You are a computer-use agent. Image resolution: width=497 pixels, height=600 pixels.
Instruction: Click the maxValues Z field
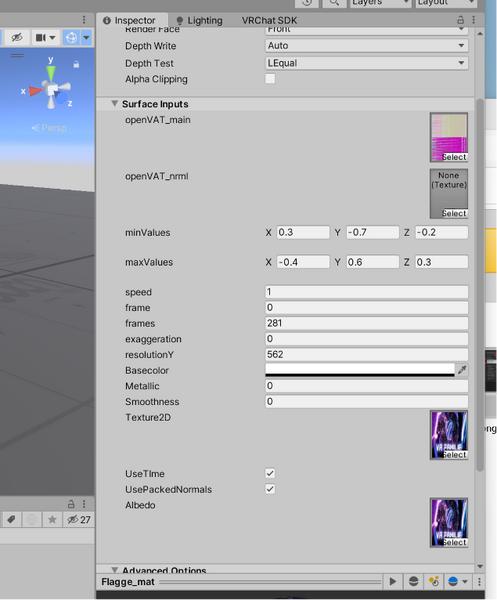[x=442, y=262]
